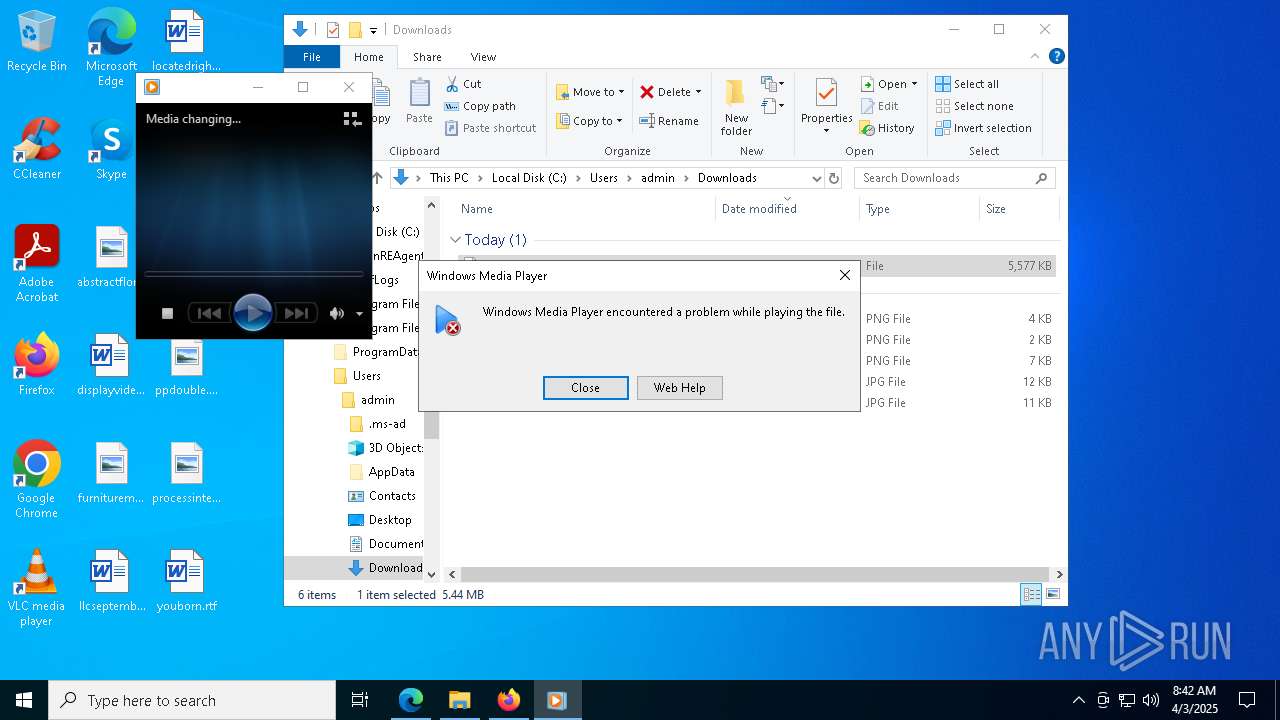Click the Media Player seek bar

coord(253,273)
